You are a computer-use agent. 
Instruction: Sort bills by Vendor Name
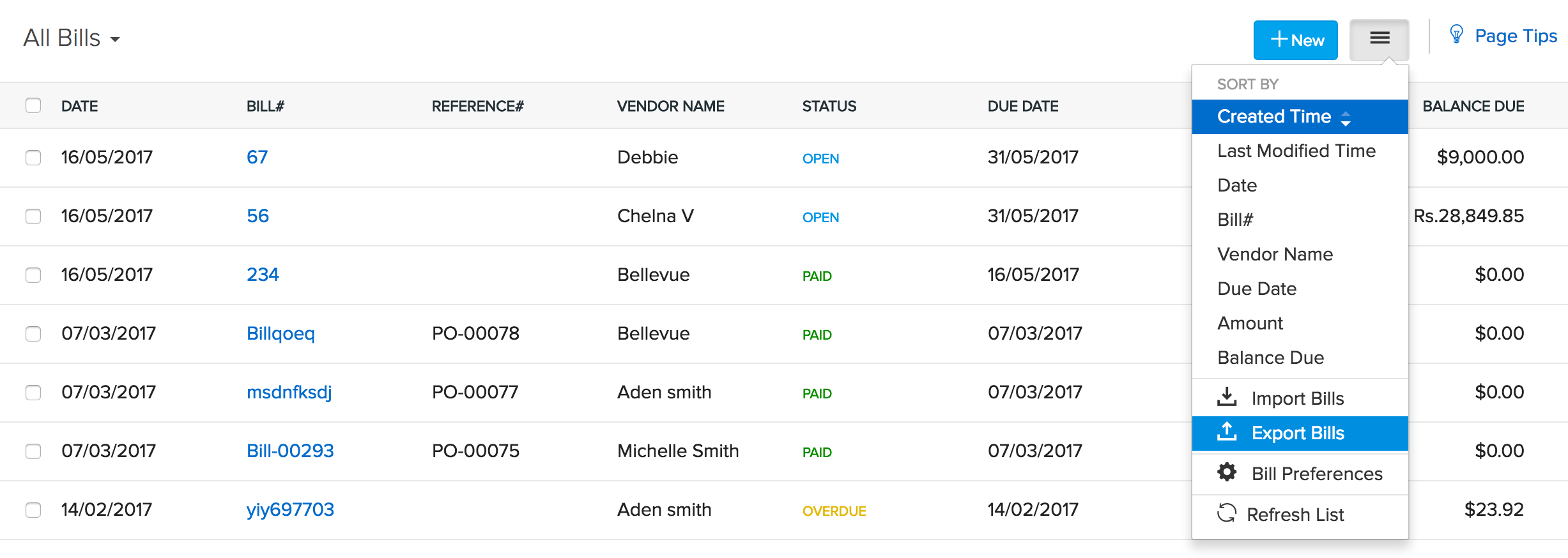1275,254
